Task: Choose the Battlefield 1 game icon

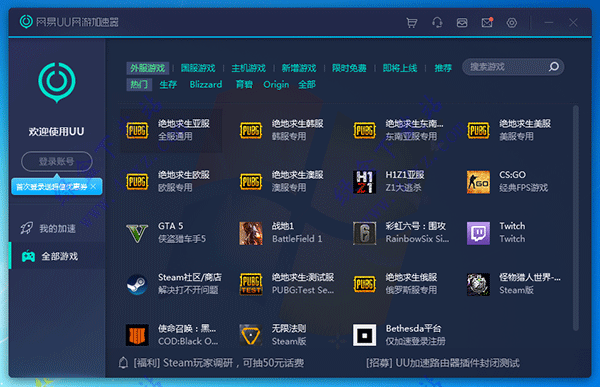Action: pos(251,233)
